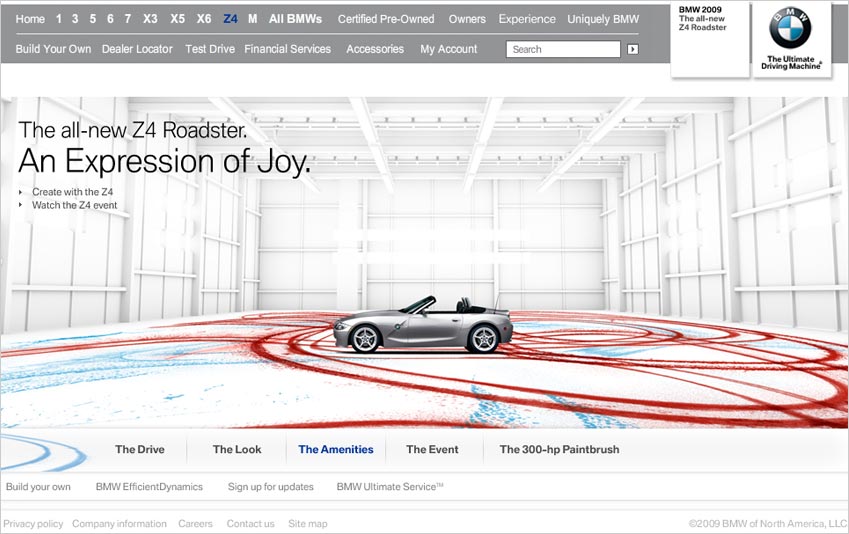This screenshot has width=849, height=534.
Task: Click Build your own in the footer
Action: [x=38, y=486]
